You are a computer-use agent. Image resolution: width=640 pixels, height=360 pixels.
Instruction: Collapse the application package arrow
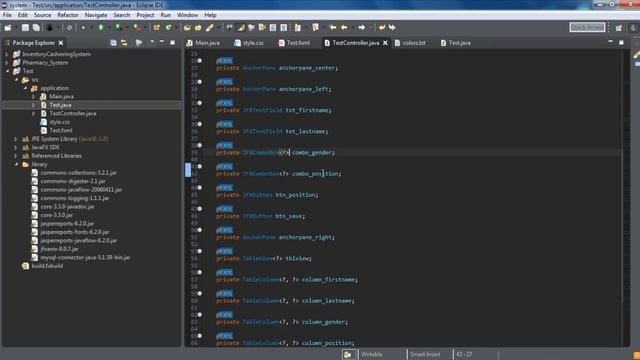25,88
